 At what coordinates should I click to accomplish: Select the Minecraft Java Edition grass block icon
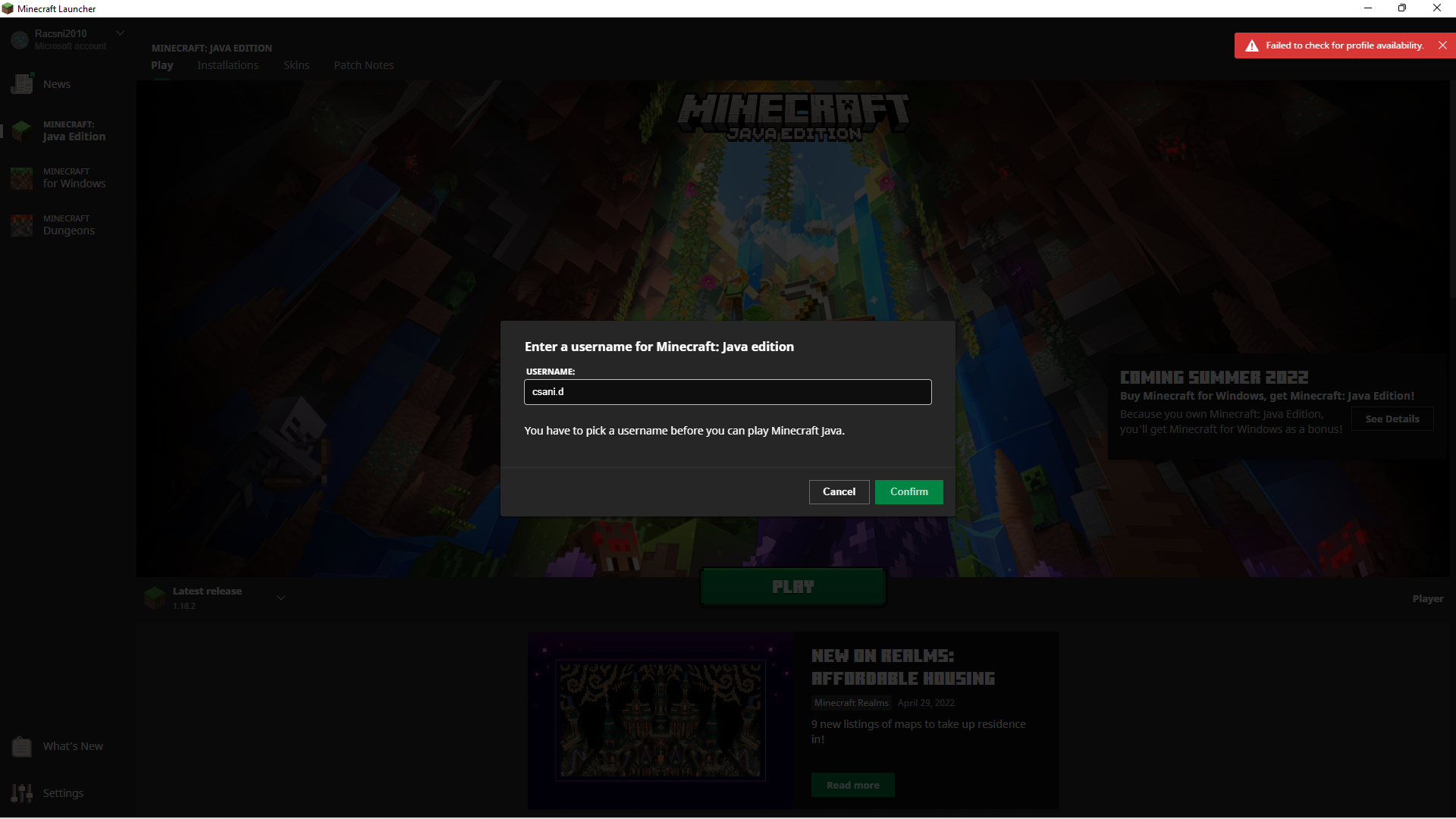coord(22,131)
